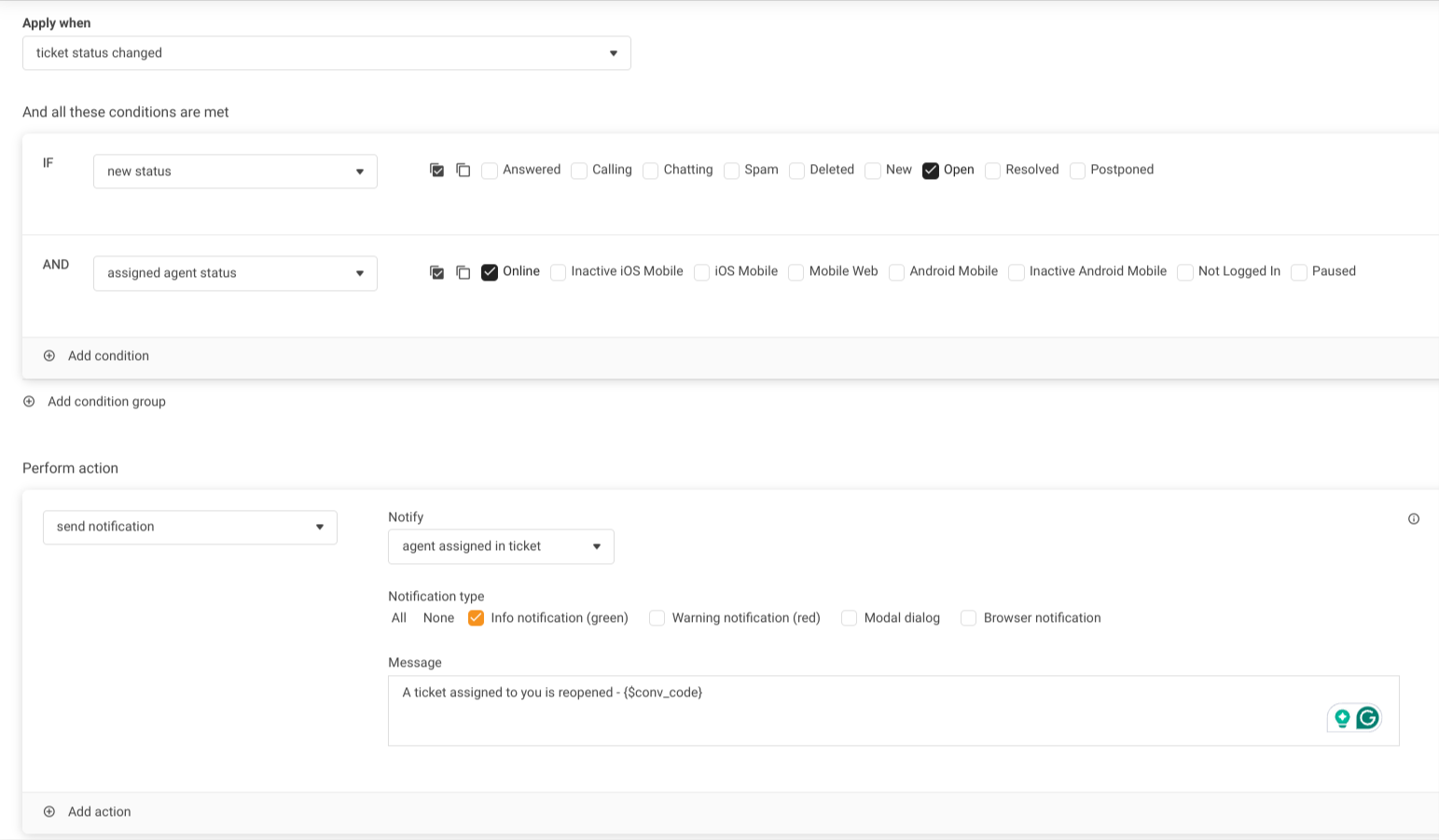Check the Warning notification (red) option
Image resolution: width=1439 pixels, height=840 pixels.
657,618
